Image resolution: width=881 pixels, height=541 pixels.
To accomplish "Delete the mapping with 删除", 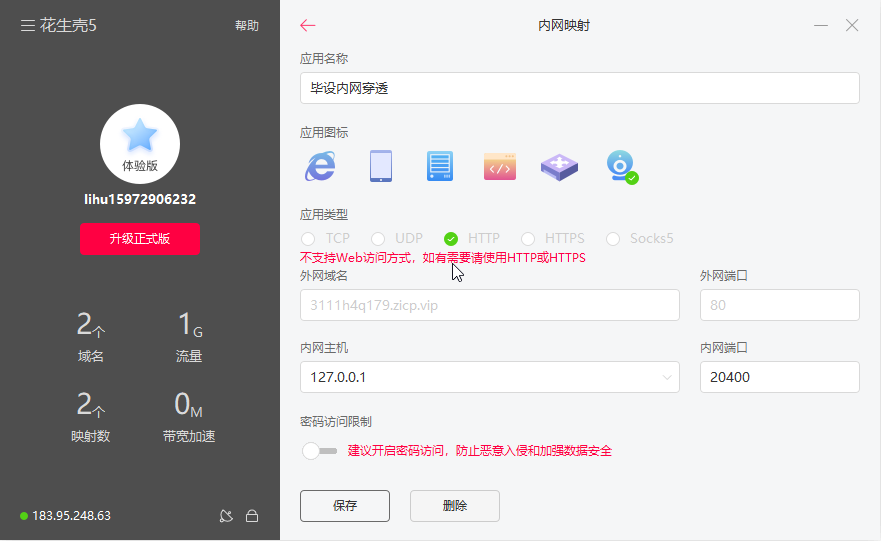I will pos(455,506).
